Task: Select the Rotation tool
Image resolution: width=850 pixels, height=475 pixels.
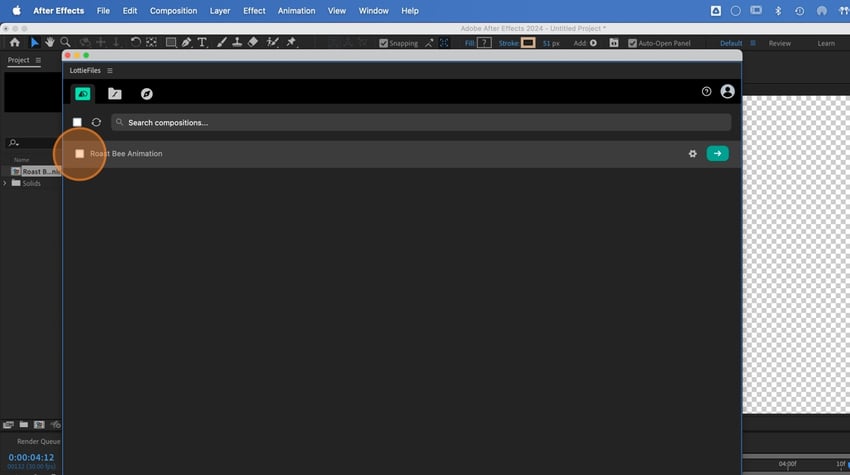Action: click(136, 42)
